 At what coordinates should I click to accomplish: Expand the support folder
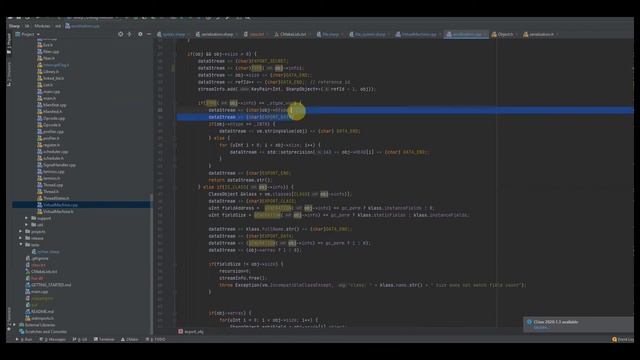click(x=27, y=218)
